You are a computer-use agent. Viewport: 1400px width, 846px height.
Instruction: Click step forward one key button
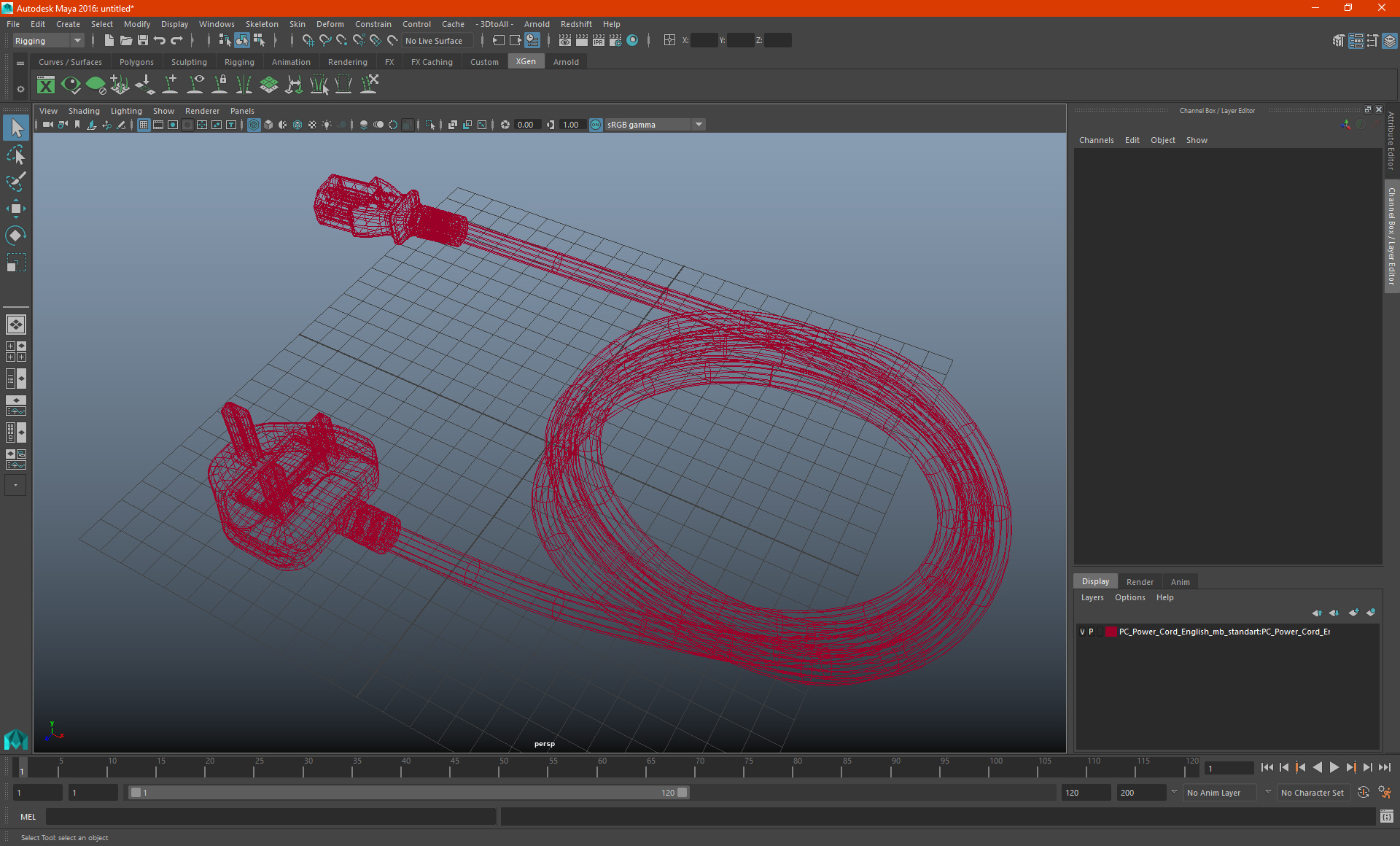click(x=1351, y=767)
